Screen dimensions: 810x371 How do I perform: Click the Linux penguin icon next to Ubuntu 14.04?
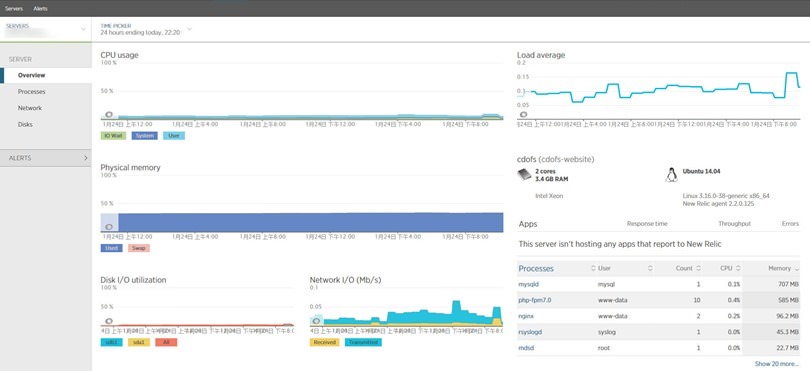[x=671, y=175]
